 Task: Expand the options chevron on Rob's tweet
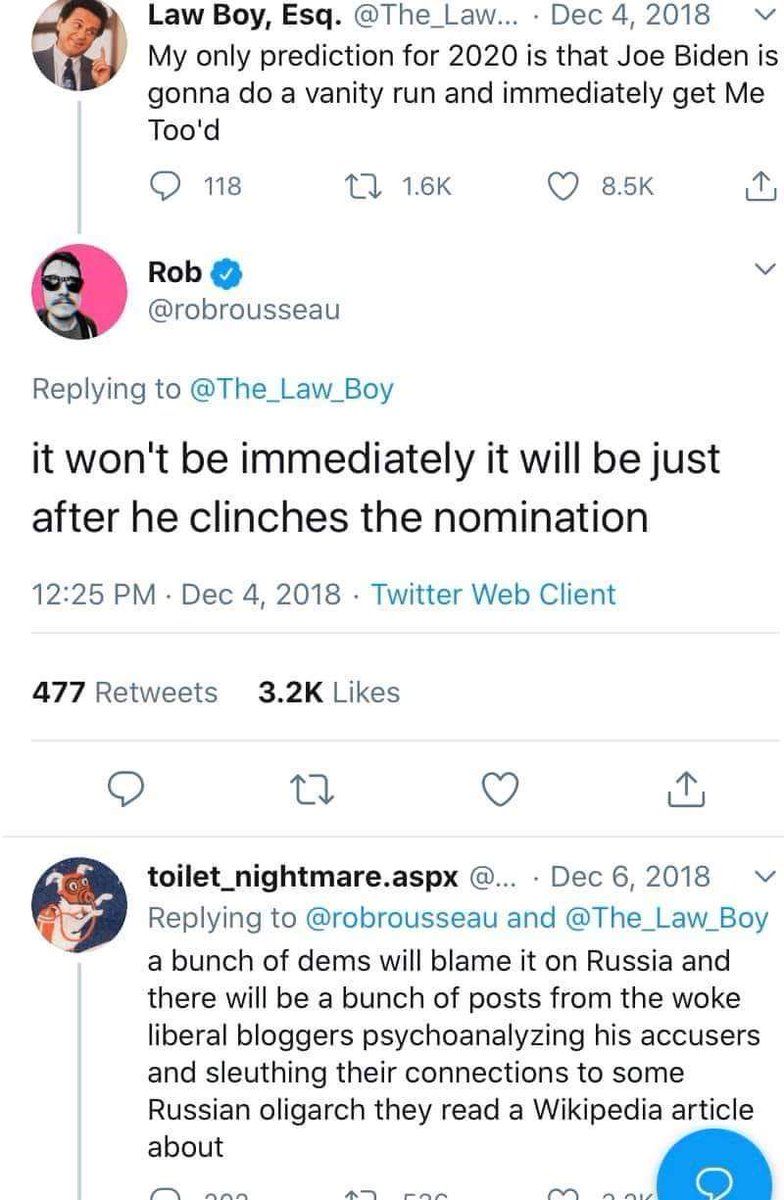pos(763,269)
